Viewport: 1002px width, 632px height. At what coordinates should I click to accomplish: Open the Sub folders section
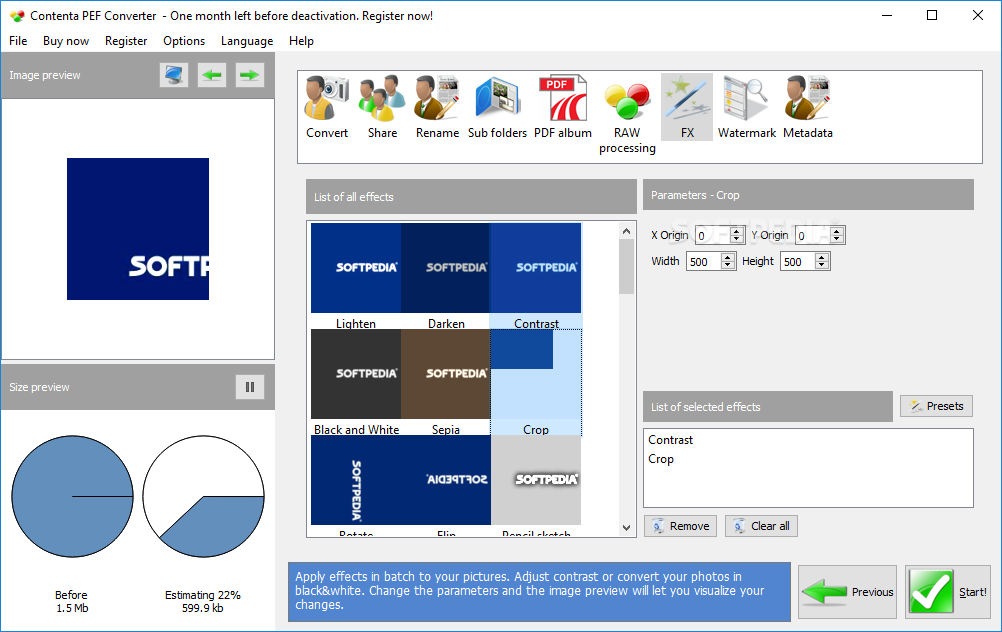(497, 107)
